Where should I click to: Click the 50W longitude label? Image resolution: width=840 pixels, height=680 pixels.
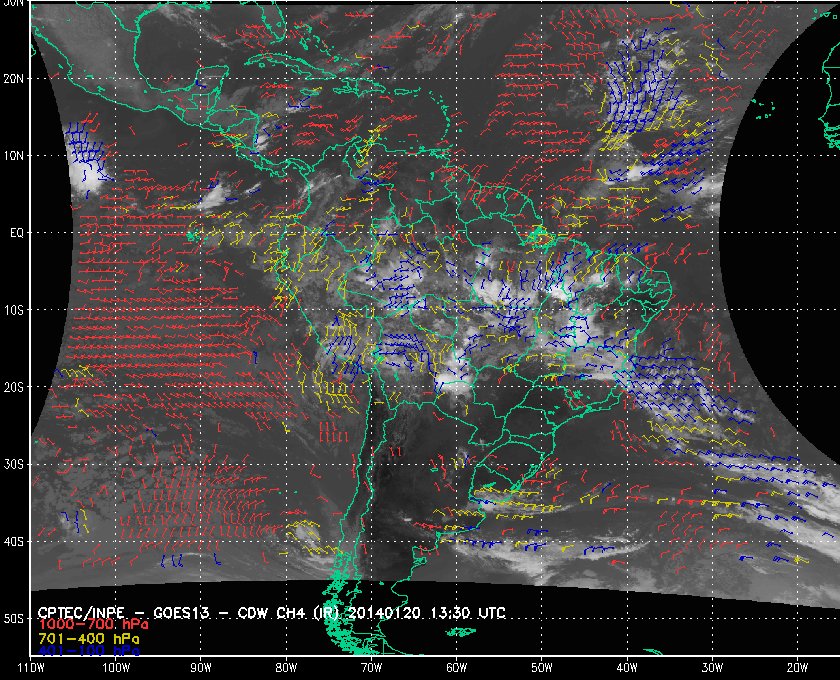click(x=542, y=667)
